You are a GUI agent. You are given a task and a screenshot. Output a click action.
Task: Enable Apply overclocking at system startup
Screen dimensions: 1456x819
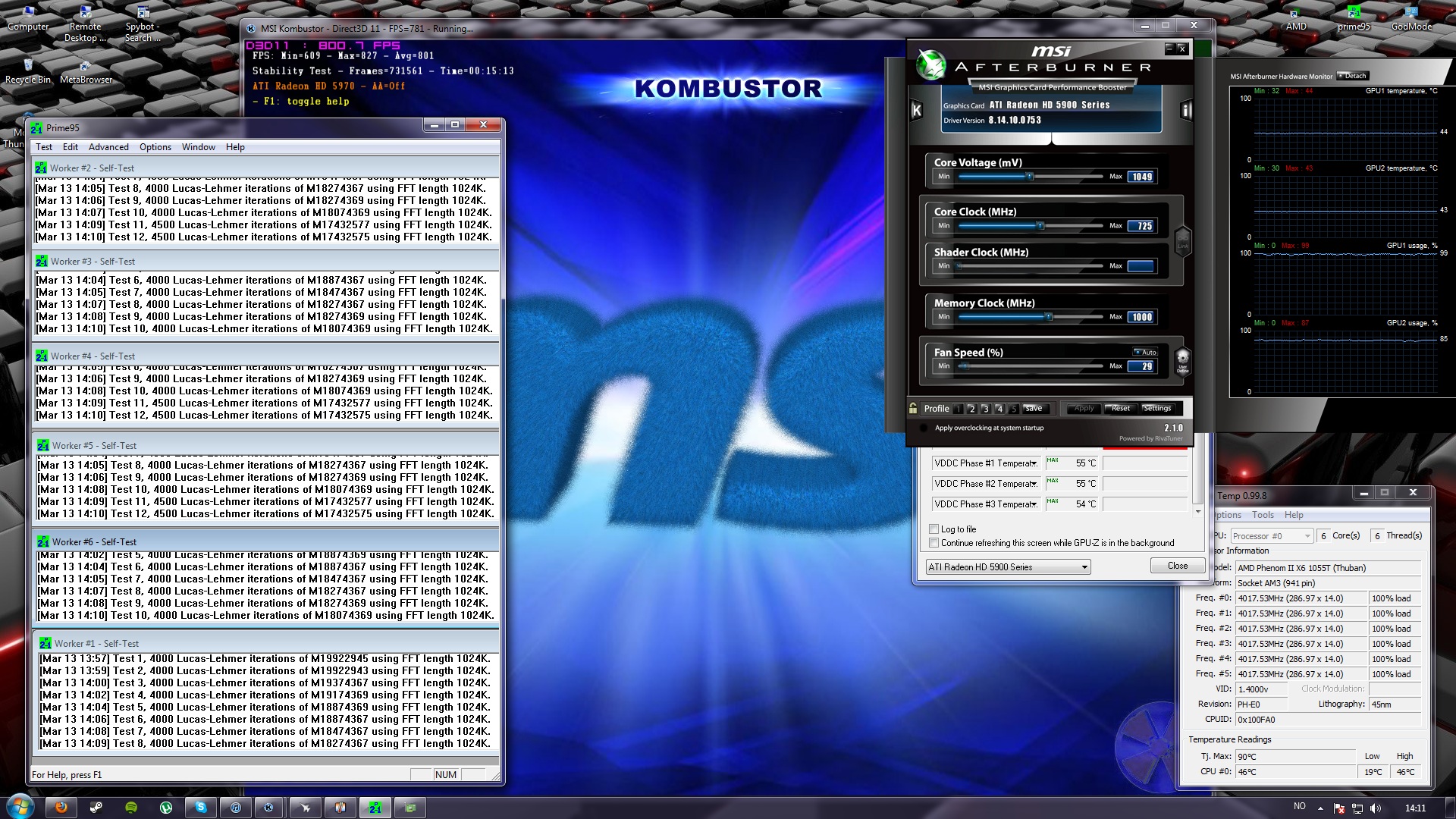(924, 428)
